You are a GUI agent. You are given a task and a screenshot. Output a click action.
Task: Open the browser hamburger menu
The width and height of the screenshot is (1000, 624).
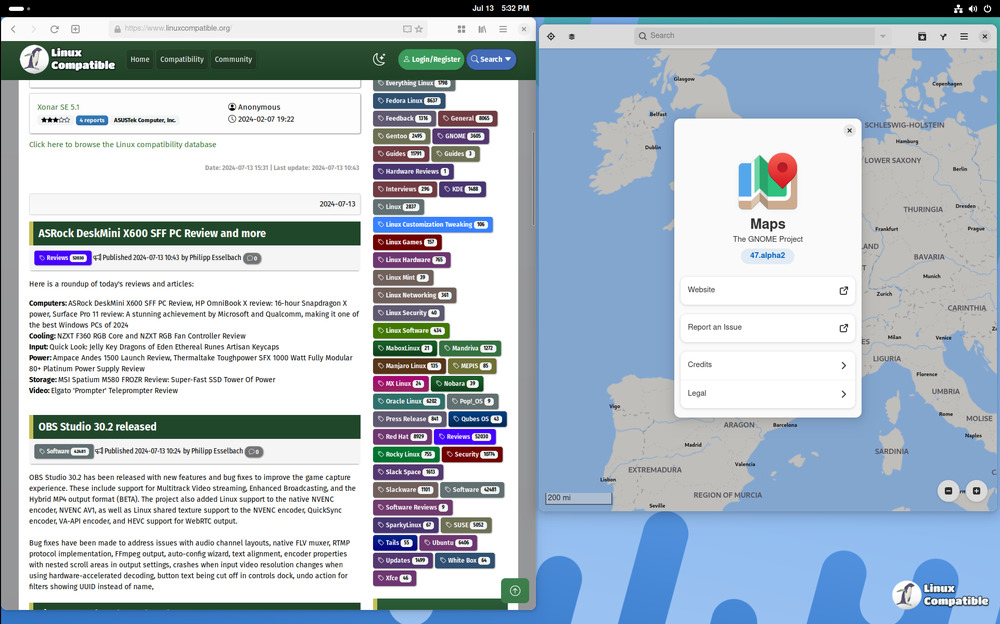pyautogui.click(x=503, y=29)
